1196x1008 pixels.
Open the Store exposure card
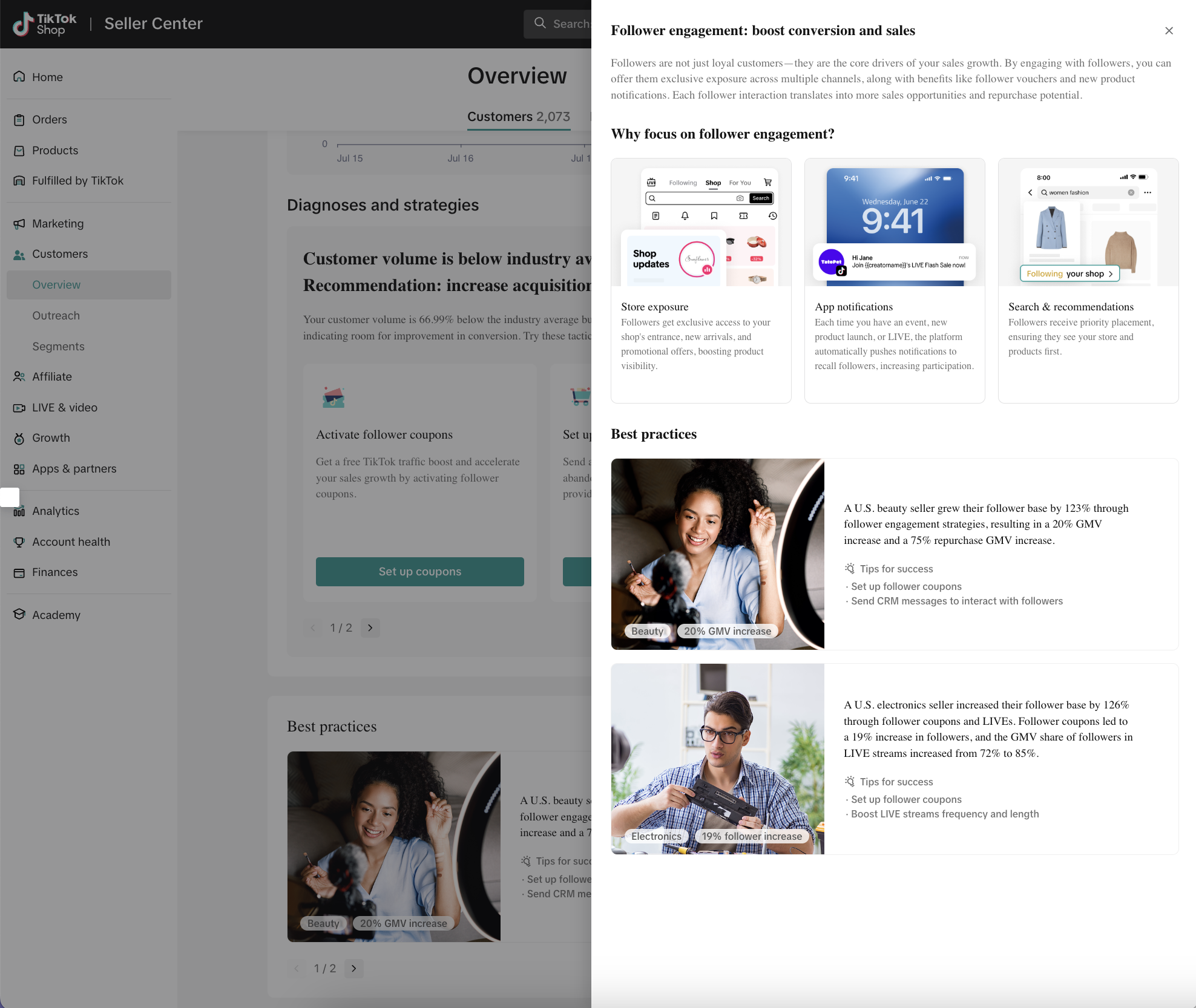click(x=701, y=280)
